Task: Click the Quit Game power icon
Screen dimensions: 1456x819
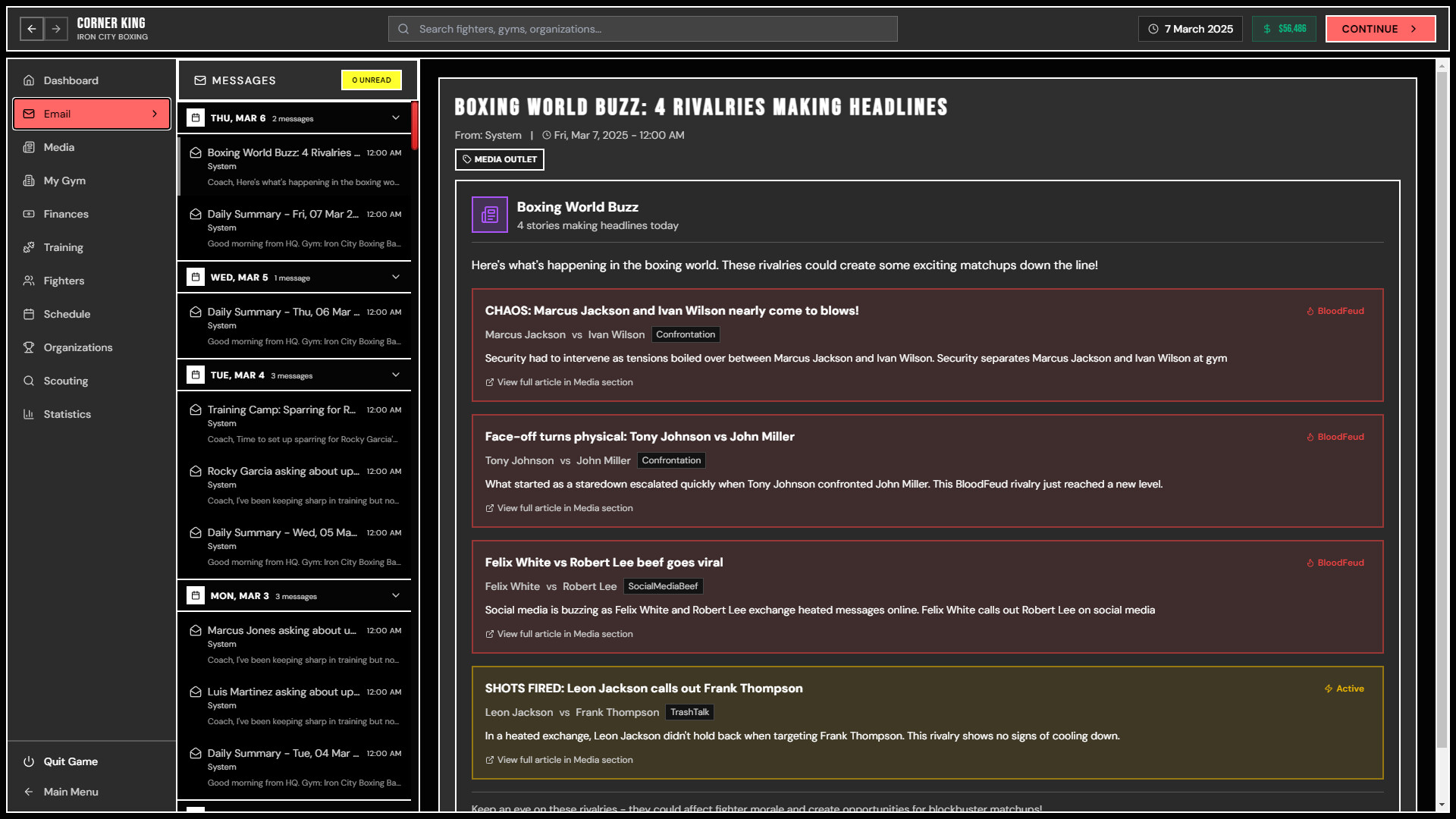Action: (29, 761)
